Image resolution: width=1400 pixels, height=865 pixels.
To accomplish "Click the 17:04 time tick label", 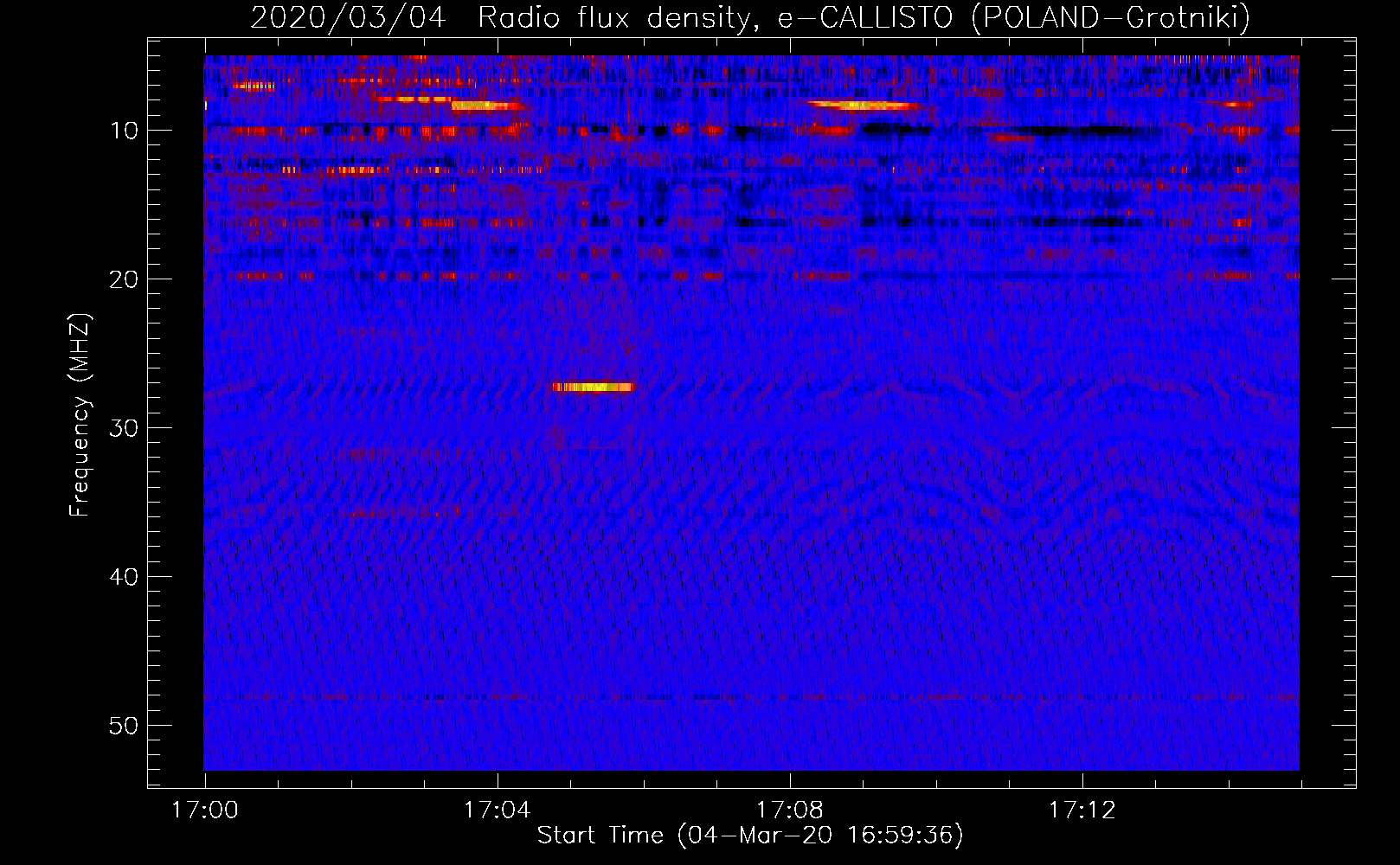I will tap(498, 811).
